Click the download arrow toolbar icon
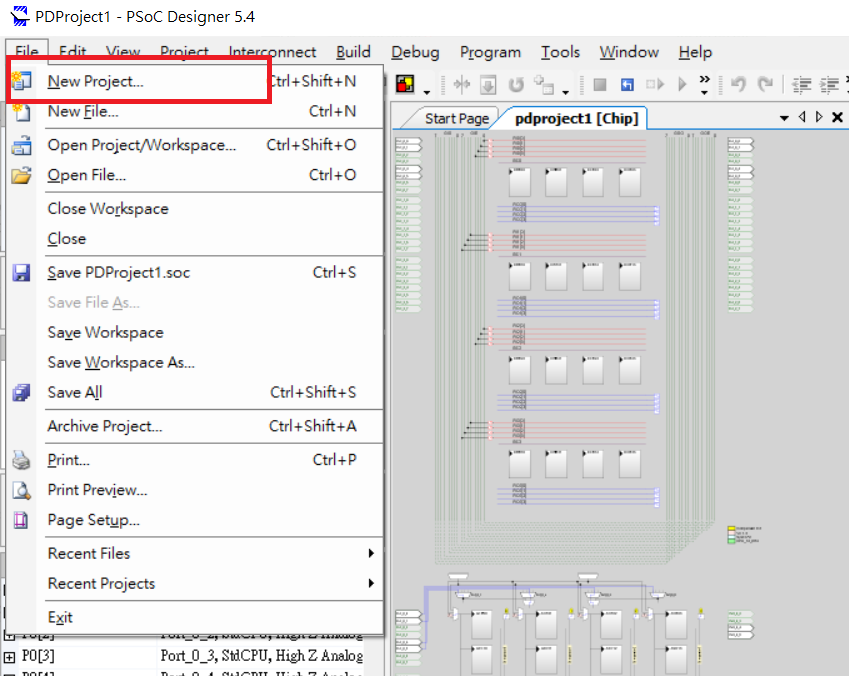 click(488, 85)
